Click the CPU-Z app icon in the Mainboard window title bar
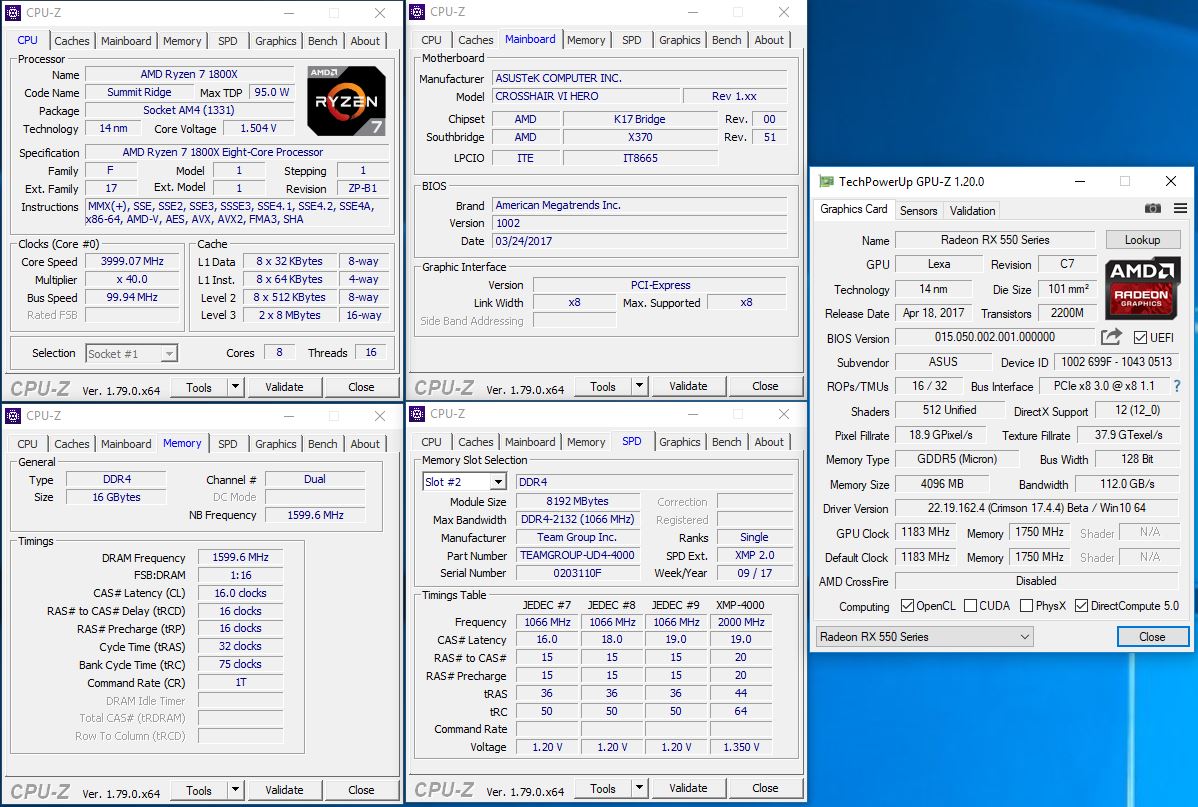 416,11
